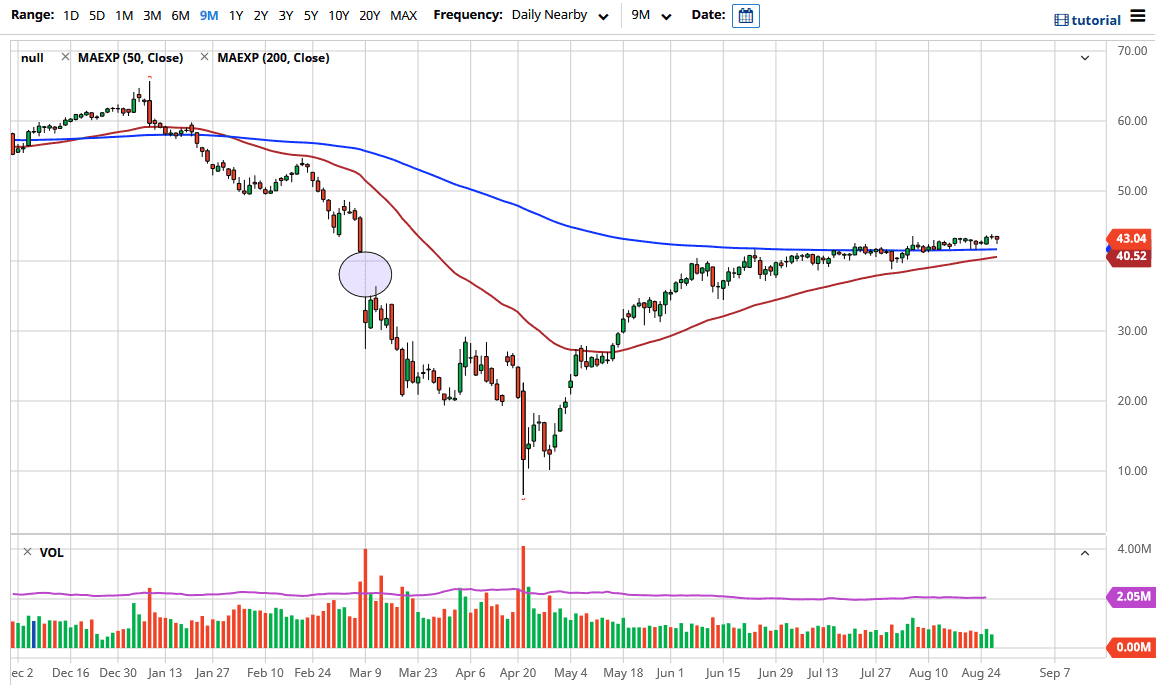Switch to the 1Y range tab
1158x690 pixels.
(236, 15)
